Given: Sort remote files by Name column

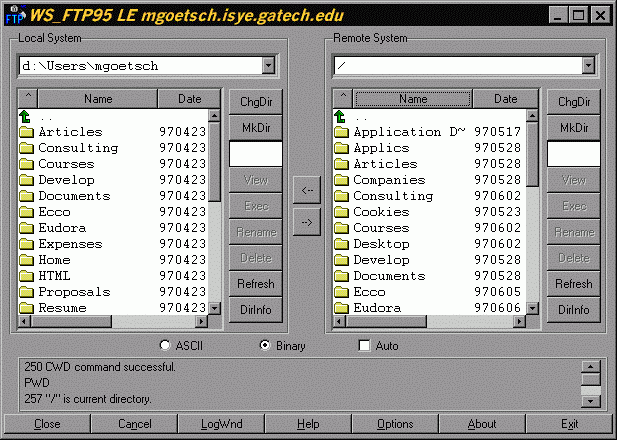Looking at the screenshot, I should coord(412,99).
